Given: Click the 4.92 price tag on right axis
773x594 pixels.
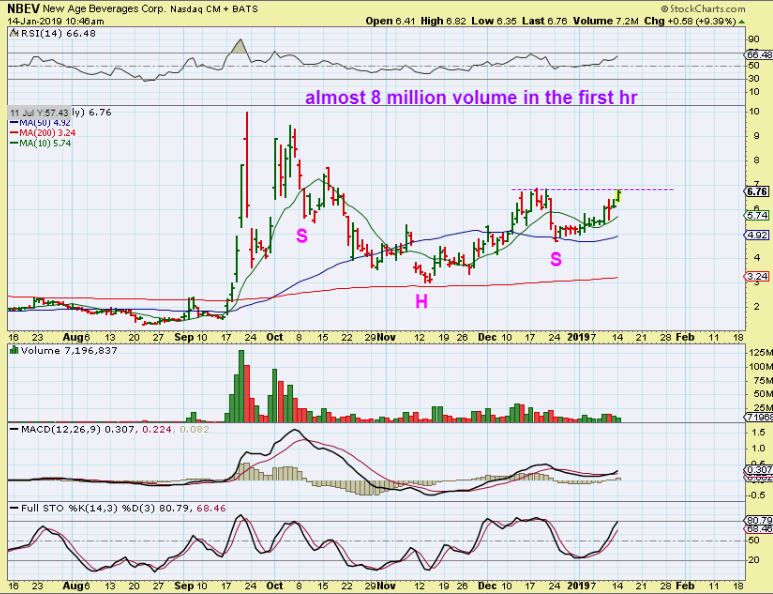Looking at the screenshot, I should pyautogui.click(x=758, y=235).
